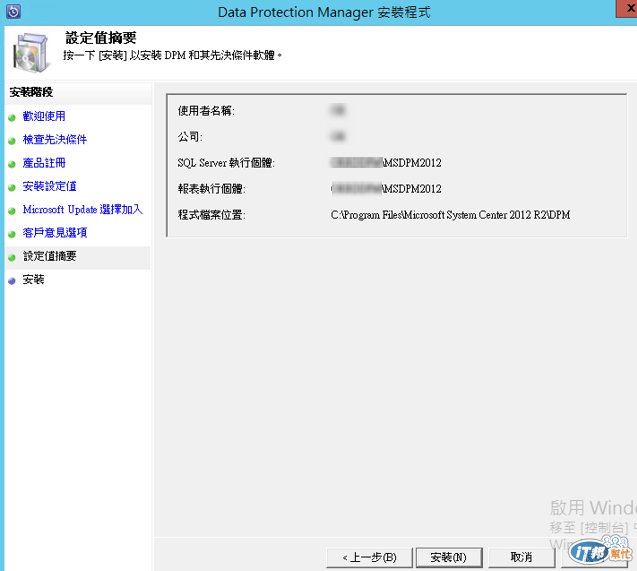Click the 使用者名稱 label
This screenshot has width=637, height=571.
[206, 111]
